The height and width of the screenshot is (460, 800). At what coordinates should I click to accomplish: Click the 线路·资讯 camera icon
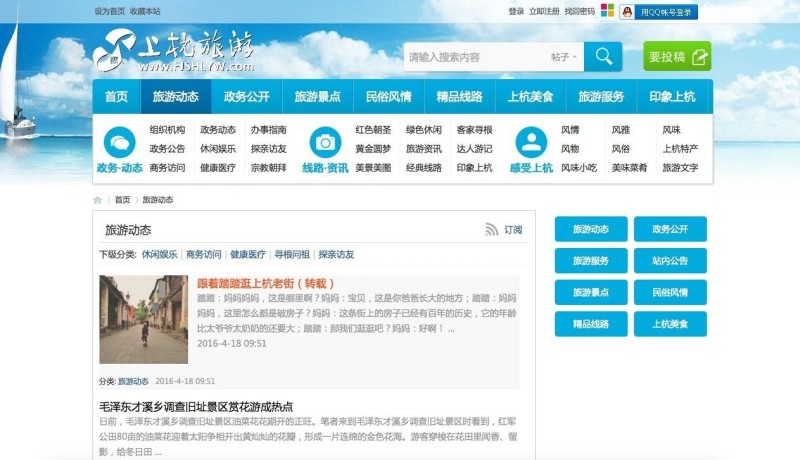click(326, 142)
